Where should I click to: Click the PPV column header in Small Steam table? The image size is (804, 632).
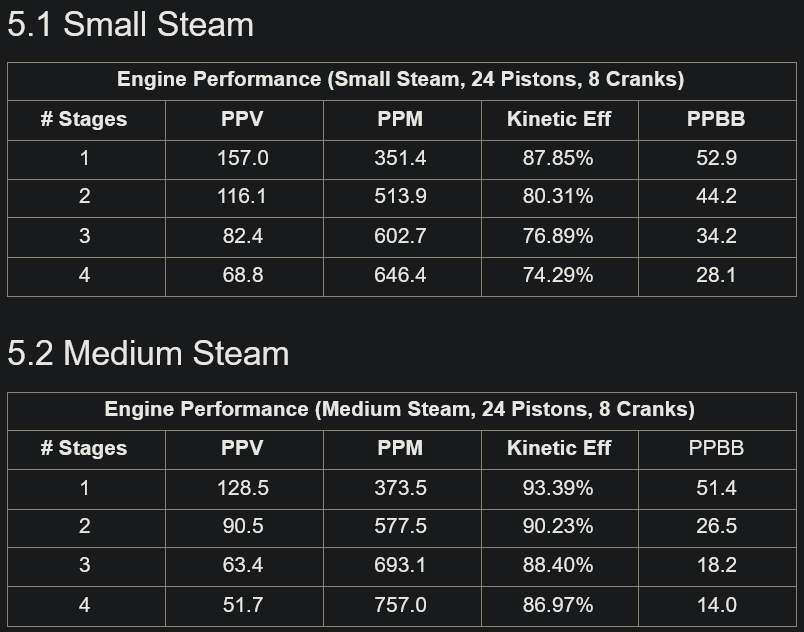tap(242, 119)
